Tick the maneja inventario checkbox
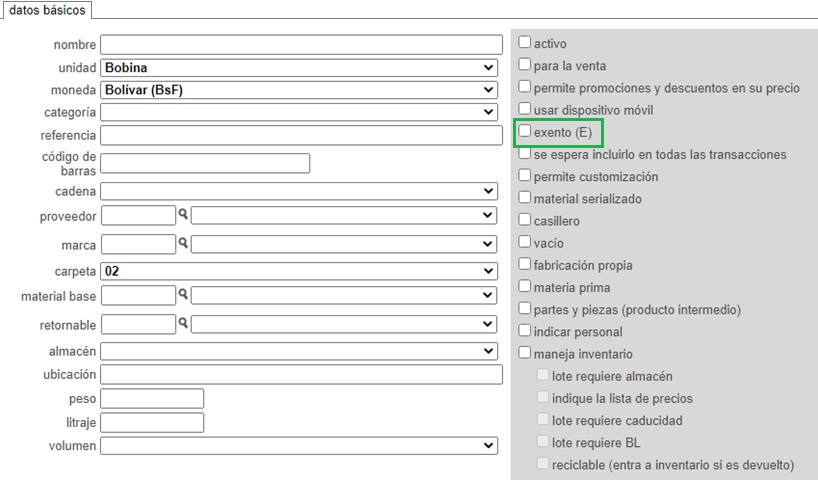This screenshot has height=480, width=818. coord(524,353)
